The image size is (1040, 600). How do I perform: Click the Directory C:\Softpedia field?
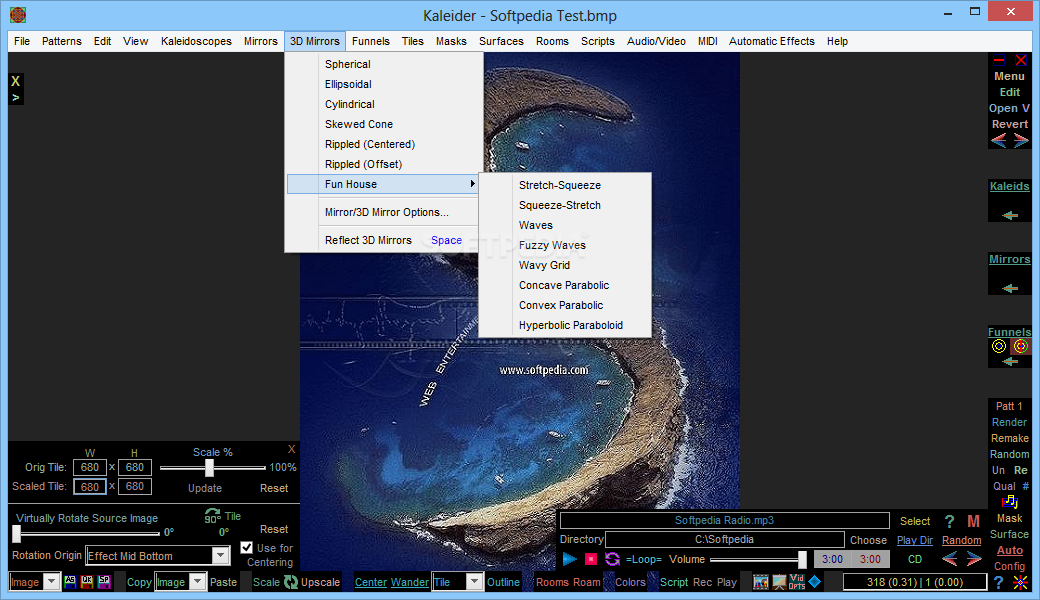[724, 540]
